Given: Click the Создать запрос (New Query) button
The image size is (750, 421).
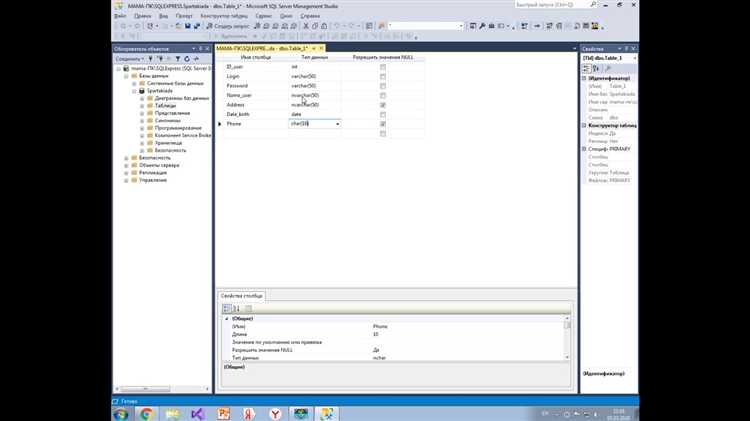Looking at the screenshot, I should click(x=228, y=26).
